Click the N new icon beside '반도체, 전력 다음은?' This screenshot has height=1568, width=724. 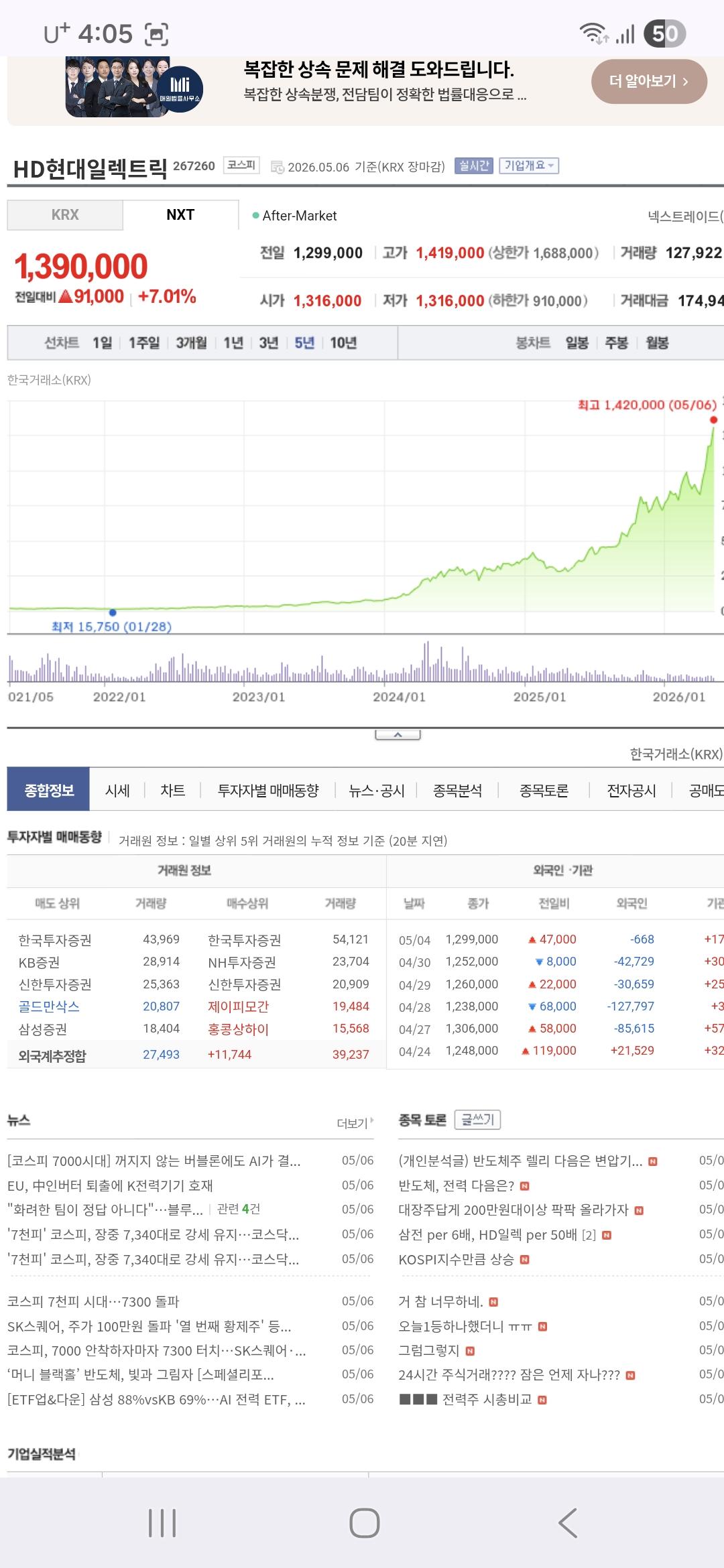(525, 1187)
